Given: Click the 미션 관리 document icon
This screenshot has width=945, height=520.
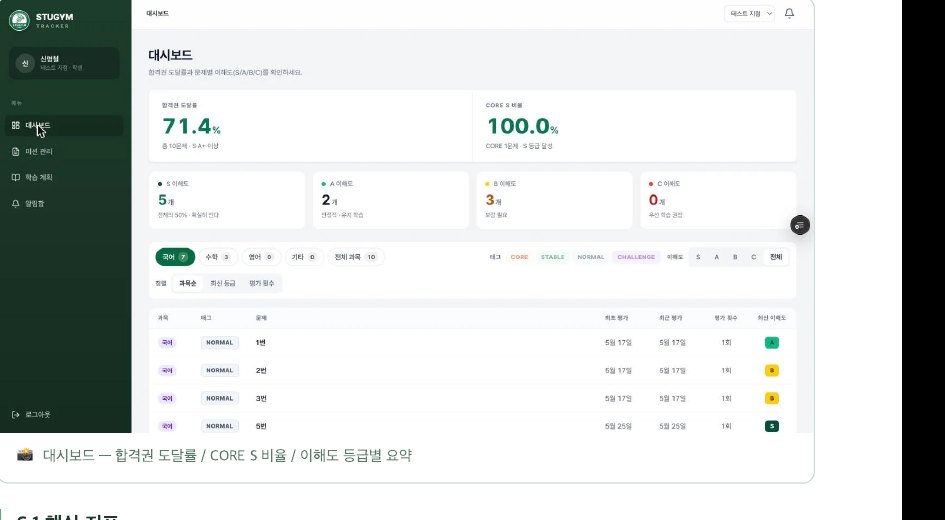Looking at the screenshot, I should pos(16,152).
